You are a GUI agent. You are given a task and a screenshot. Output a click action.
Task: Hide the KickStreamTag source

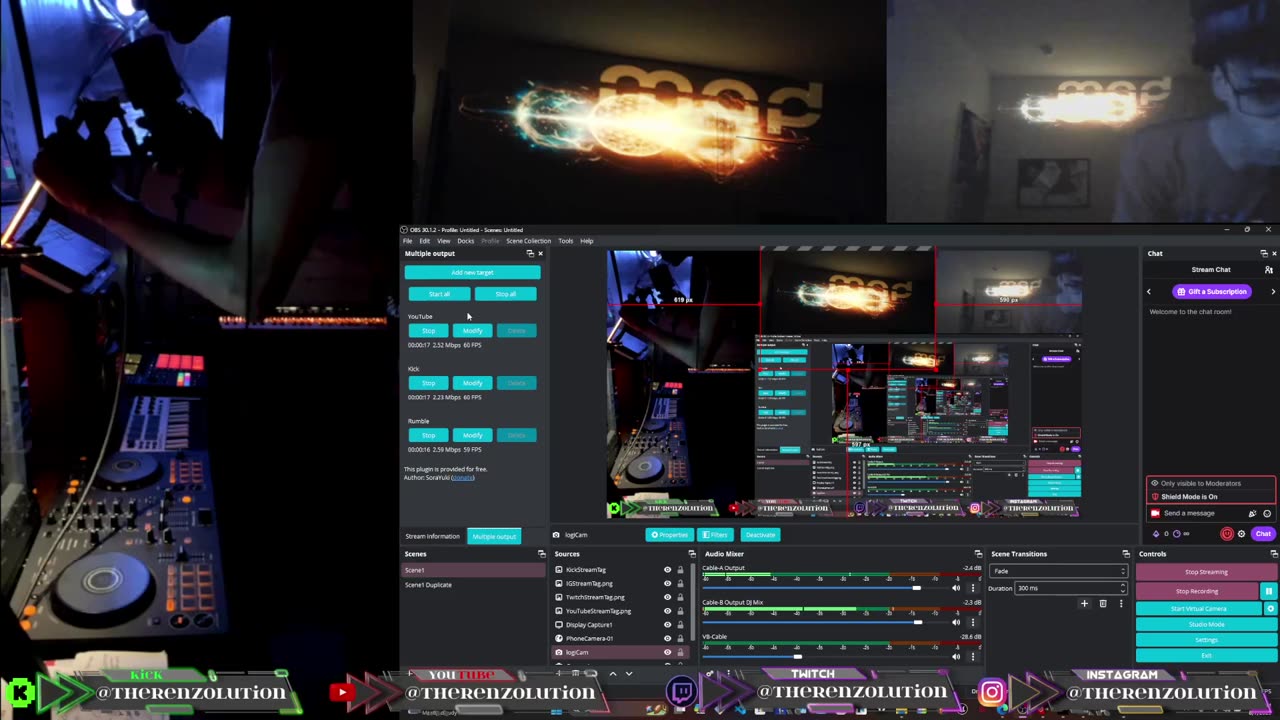click(x=667, y=570)
